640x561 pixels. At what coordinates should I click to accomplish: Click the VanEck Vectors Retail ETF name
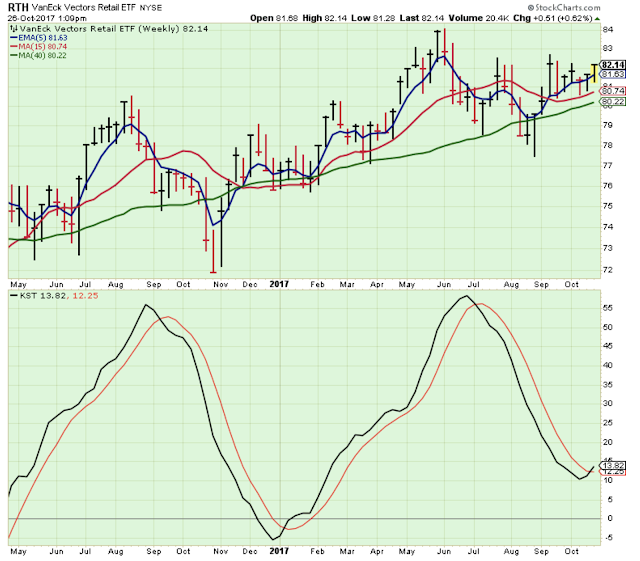(x=84, y=8)
